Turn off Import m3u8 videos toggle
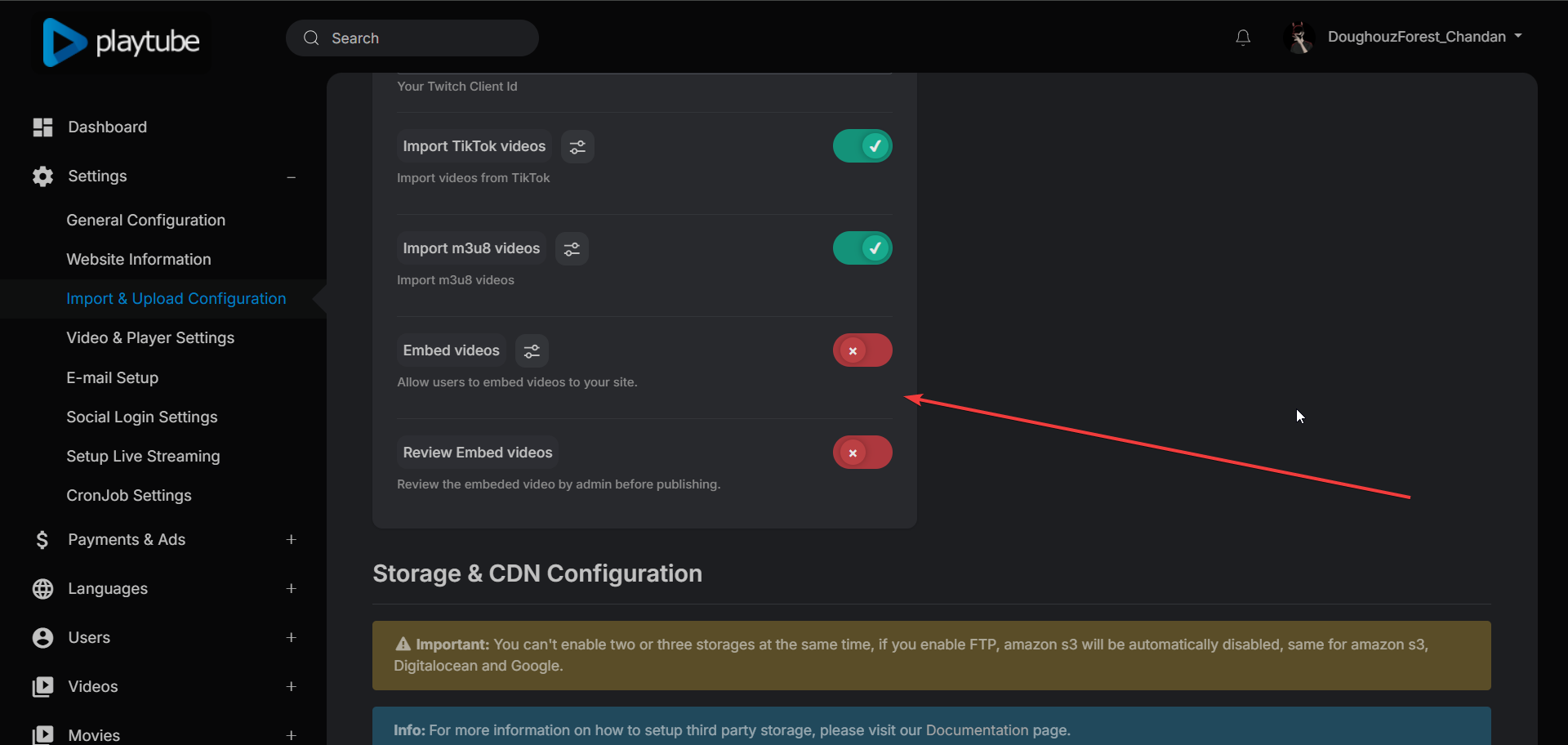Image resolution: width=1568 pixels, height=745 pixels. pos(862,248)
